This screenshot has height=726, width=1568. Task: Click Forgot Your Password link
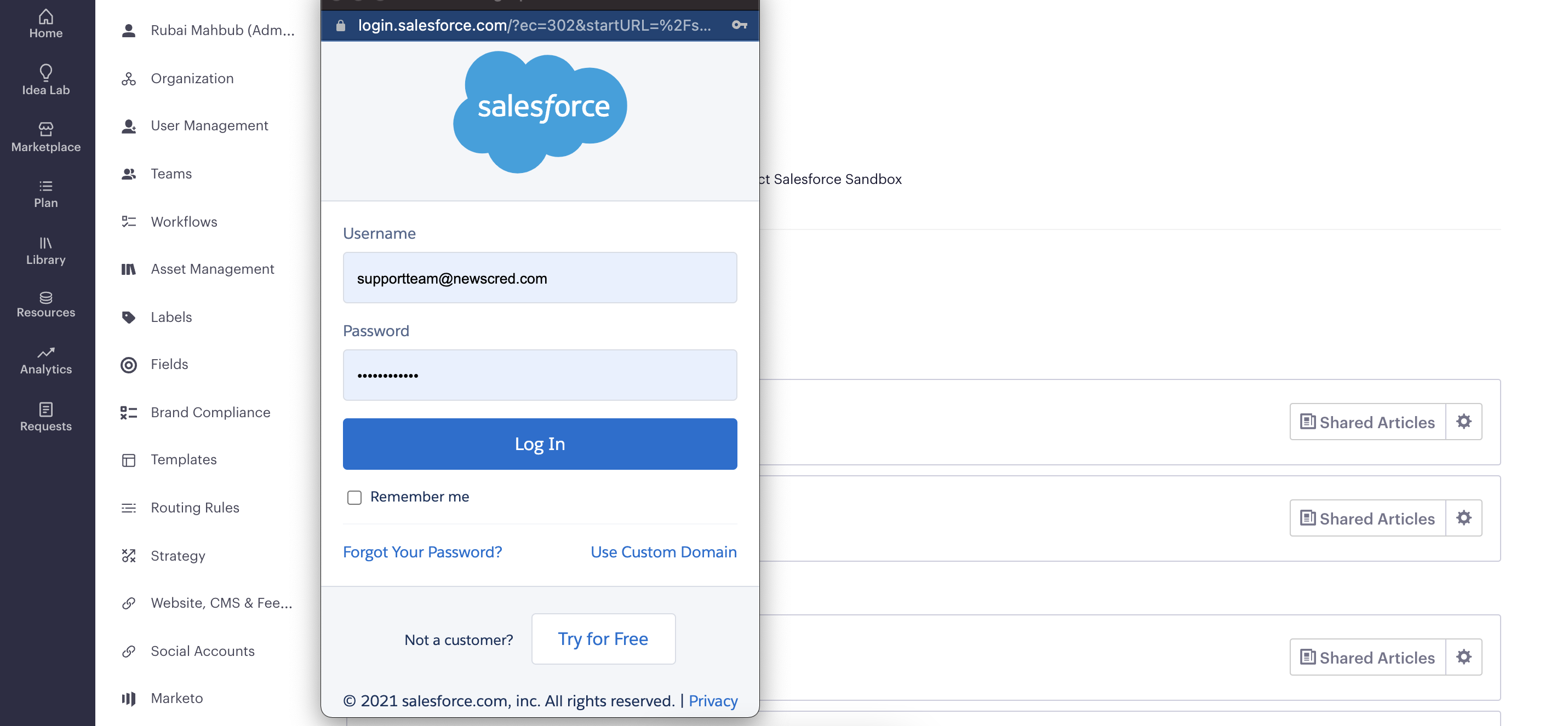[x=422, y=552]
